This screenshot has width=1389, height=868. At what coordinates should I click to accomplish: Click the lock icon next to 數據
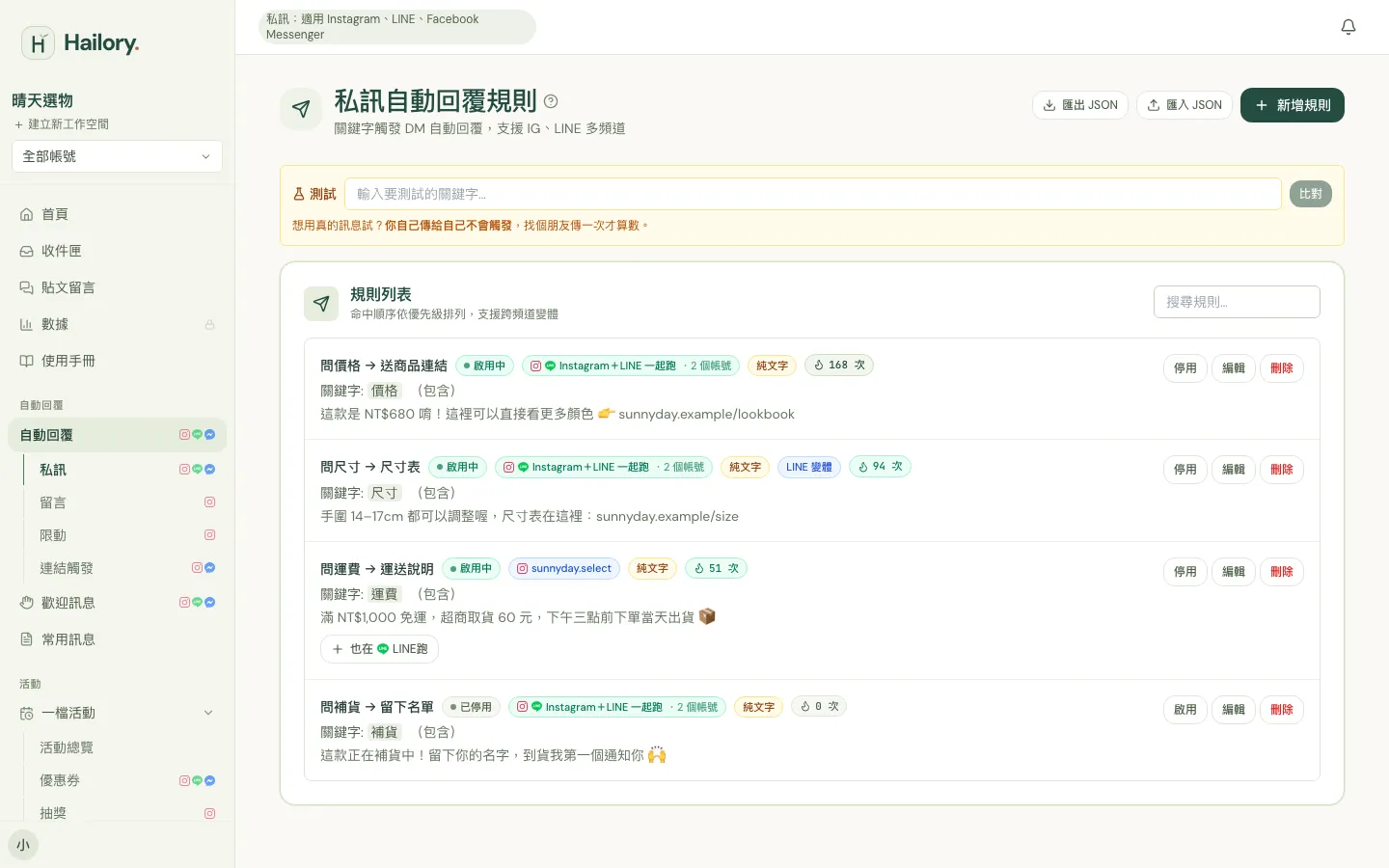209,325
